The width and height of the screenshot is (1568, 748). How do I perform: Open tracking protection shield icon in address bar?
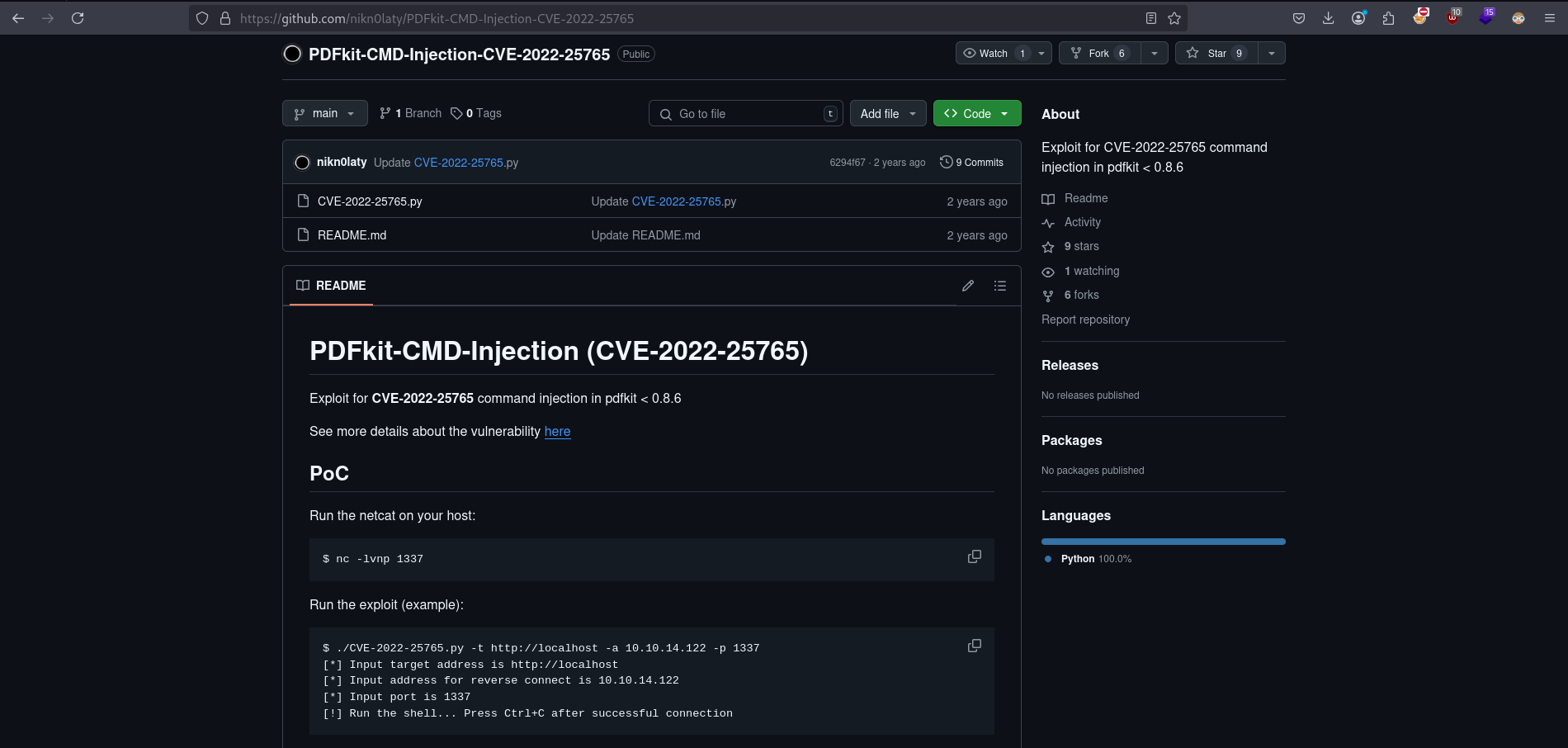(202, 18)
